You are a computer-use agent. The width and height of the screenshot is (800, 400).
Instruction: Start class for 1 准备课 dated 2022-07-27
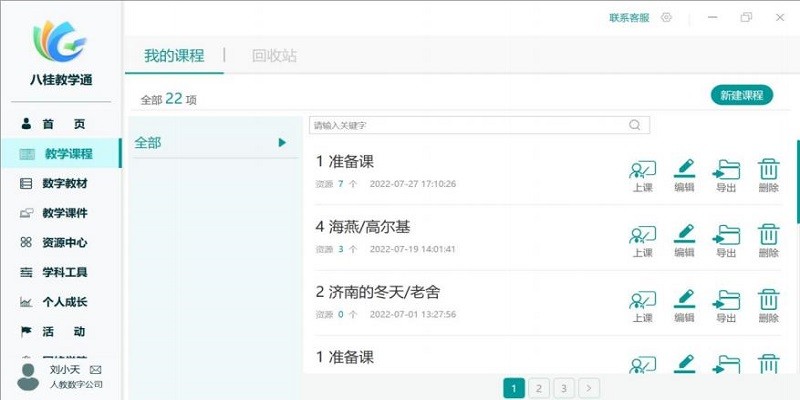click(642, 176)
